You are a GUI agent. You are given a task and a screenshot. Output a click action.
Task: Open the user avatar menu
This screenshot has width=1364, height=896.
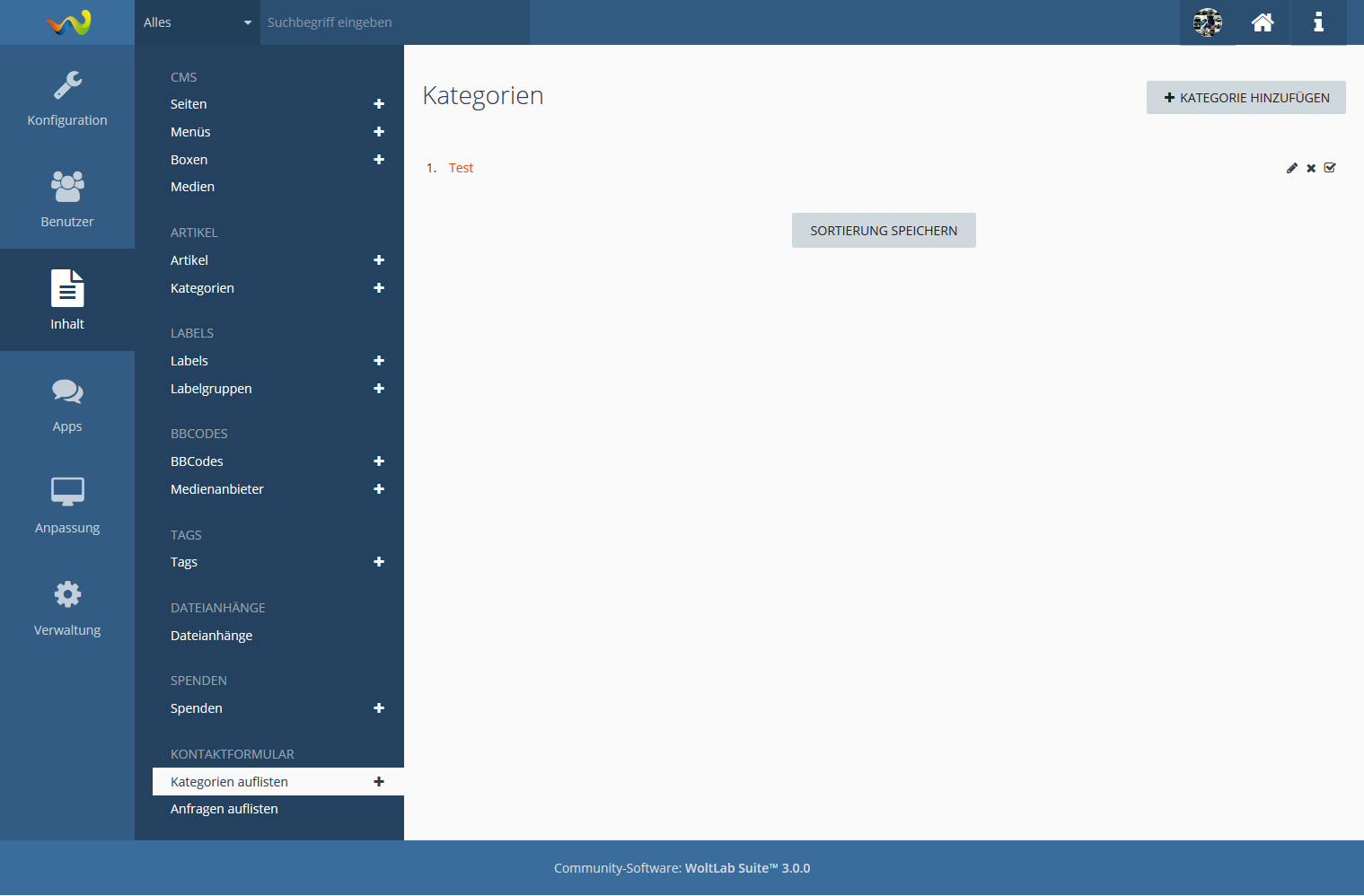[1208, 22]
